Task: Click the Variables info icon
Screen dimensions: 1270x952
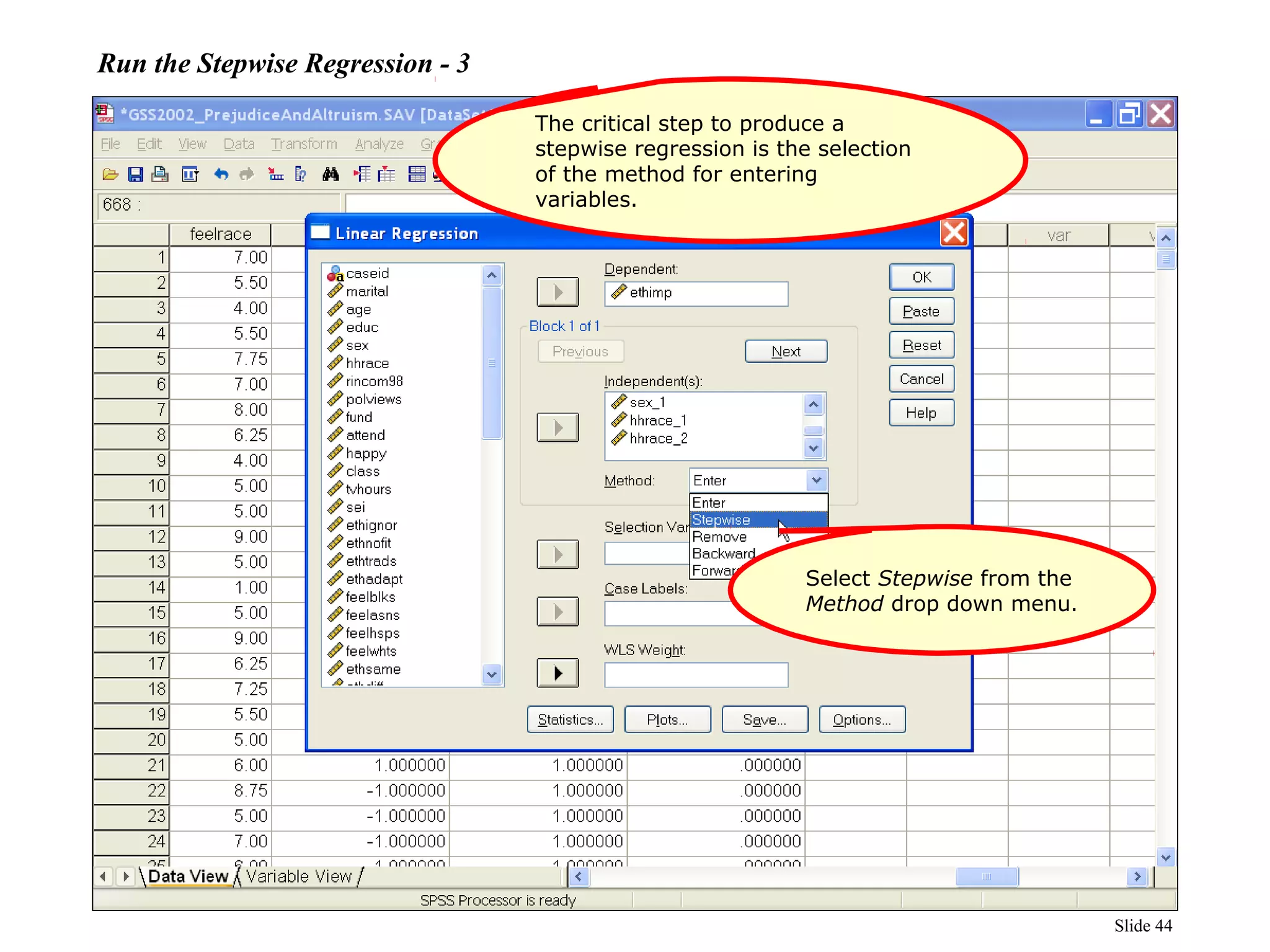Action: click(301, 175)
